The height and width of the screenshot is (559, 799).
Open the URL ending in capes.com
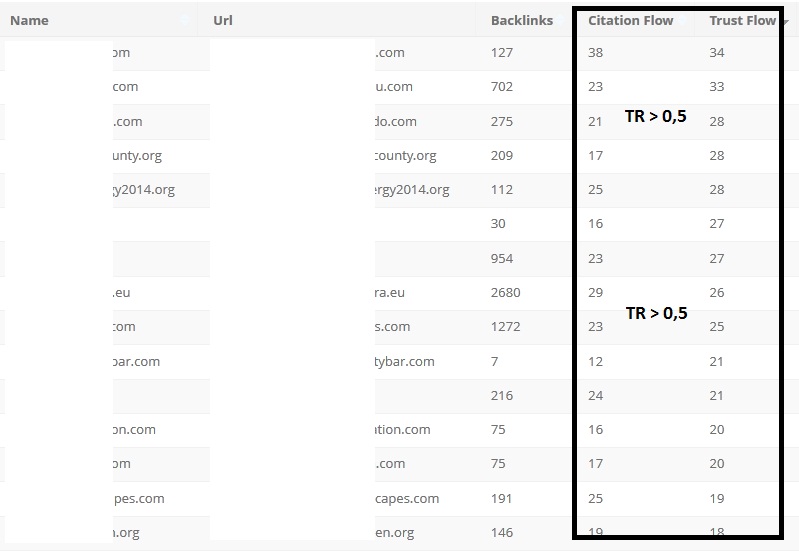coord(407,498)
